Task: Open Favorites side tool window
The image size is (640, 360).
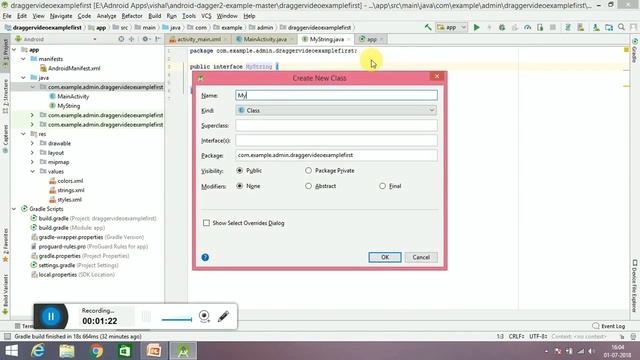Action: point(5,245)
